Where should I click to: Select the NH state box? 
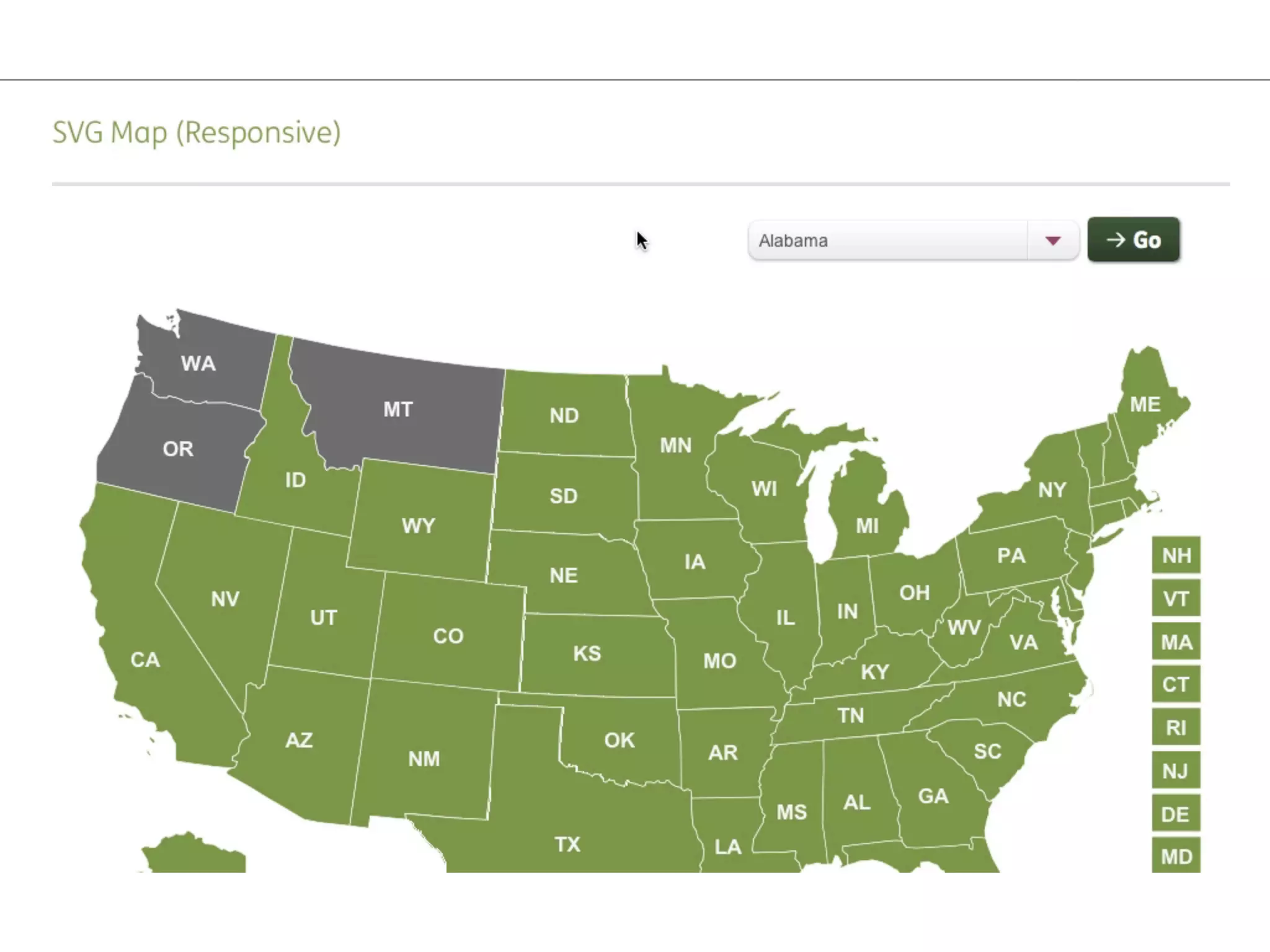pyautogui.click(x=1176, y=555)
